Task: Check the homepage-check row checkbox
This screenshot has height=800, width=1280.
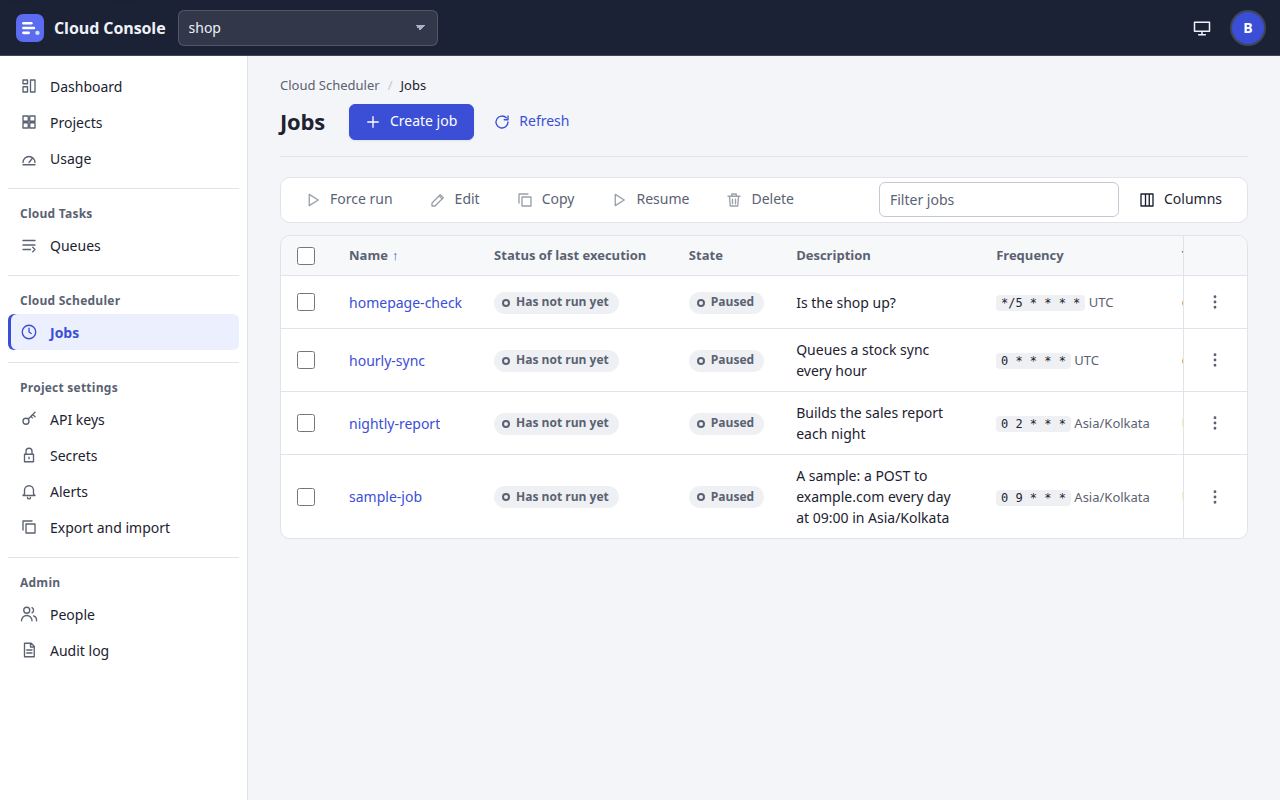Action: [x=306, y=302]
